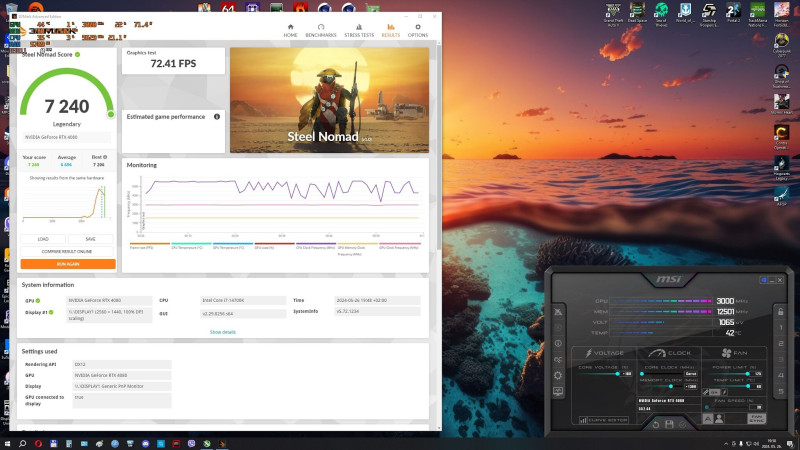Select Afterburner profile slot 5
This screenshot has height=450, width=800.
tap(781, 392)
